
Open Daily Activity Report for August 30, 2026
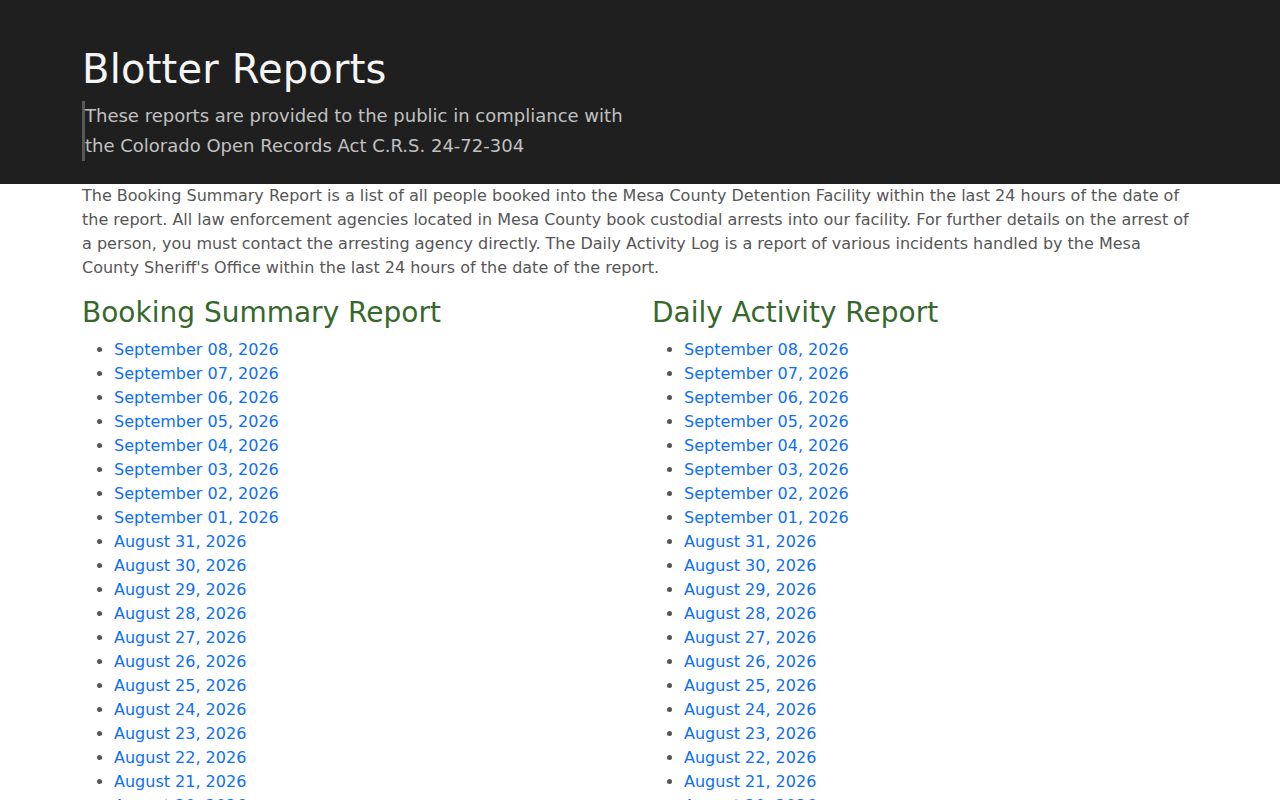click(x=750, y=565)
